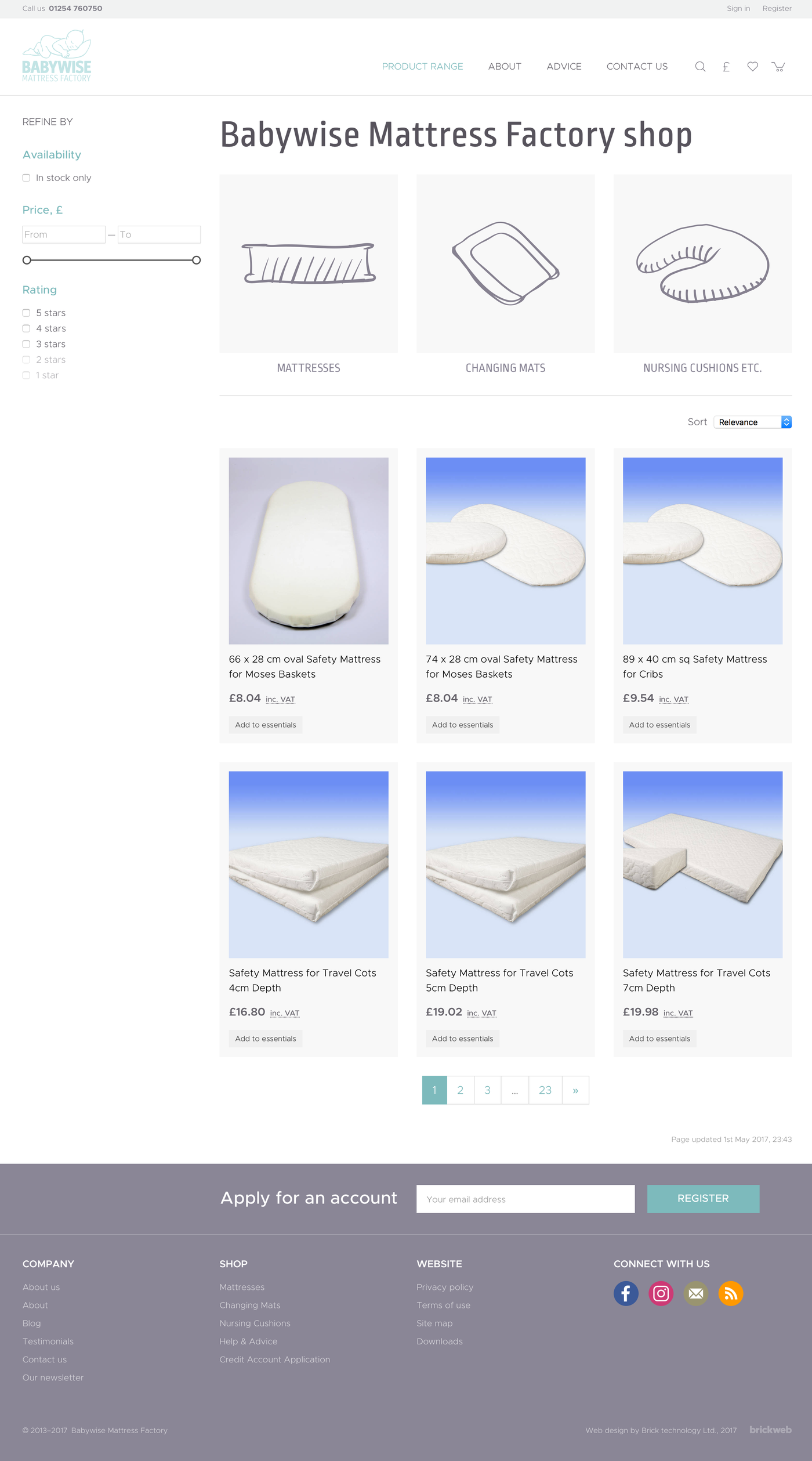The height and width of the screenshot is (1461, 812).
Task: Click the email envelope icon
Action: tap(696, 1293)
